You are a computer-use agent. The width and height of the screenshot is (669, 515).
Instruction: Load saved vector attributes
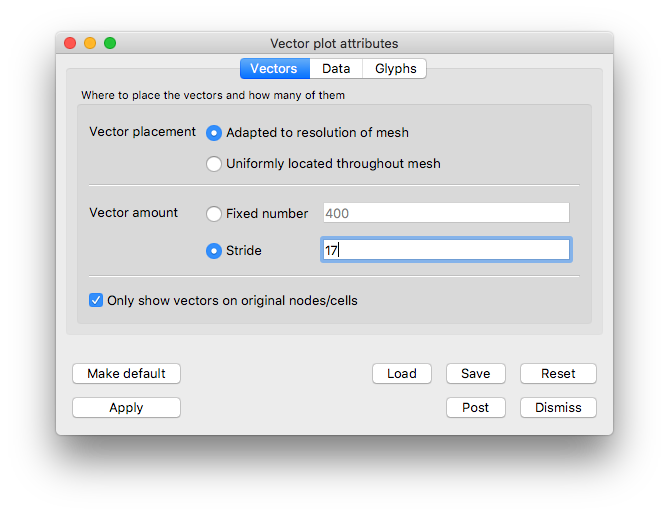[x=402, y=374]
